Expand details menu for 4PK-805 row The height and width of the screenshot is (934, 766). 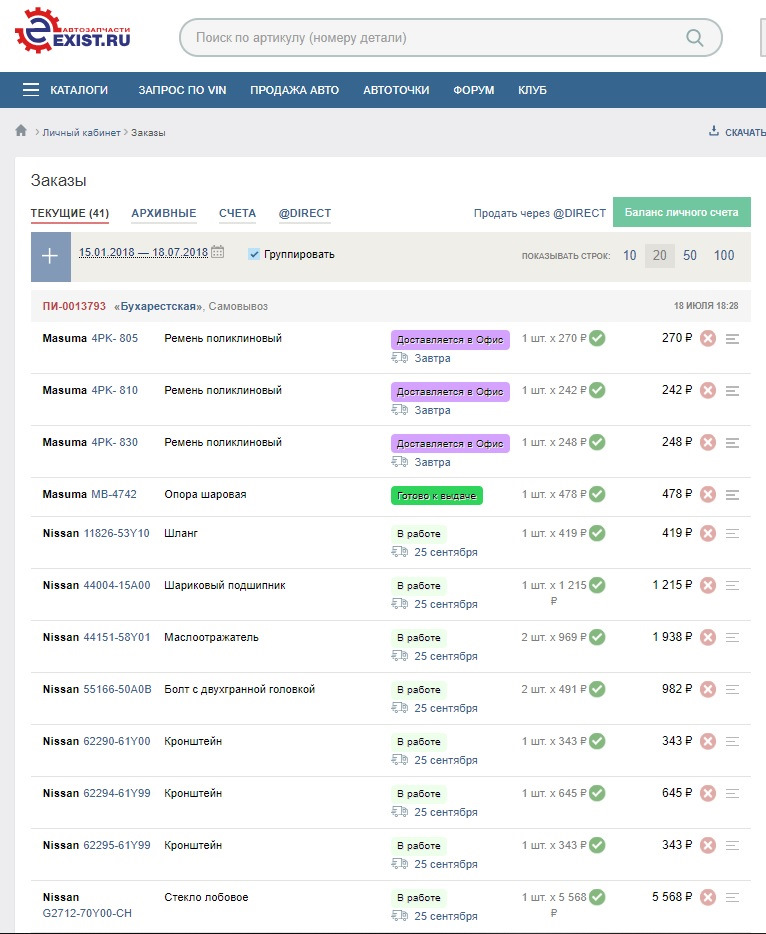[732, 339]
